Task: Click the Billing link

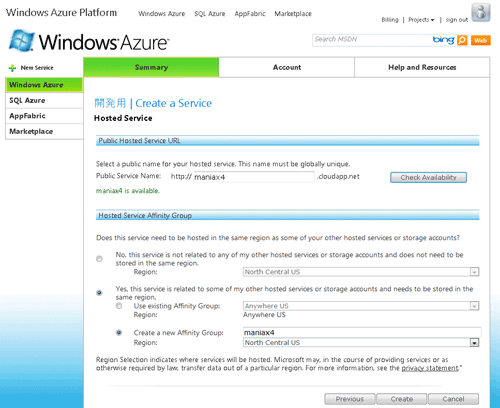Action: [x=390, y=20]
